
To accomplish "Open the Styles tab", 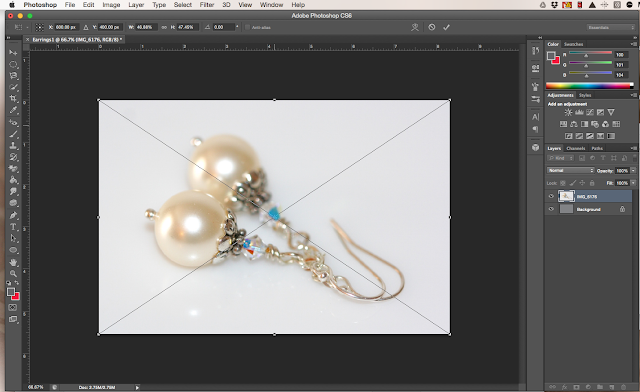I will point(585,95).
